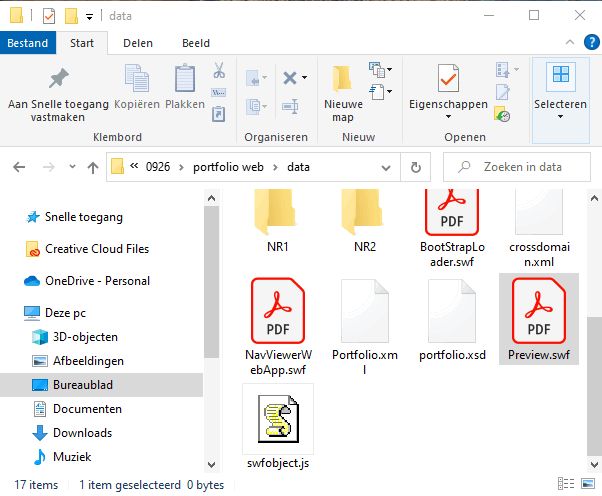The width and height of the screenshot is (602, 496).
Task: Open Eigenschappen properties icon
Action: coord(448,78)
